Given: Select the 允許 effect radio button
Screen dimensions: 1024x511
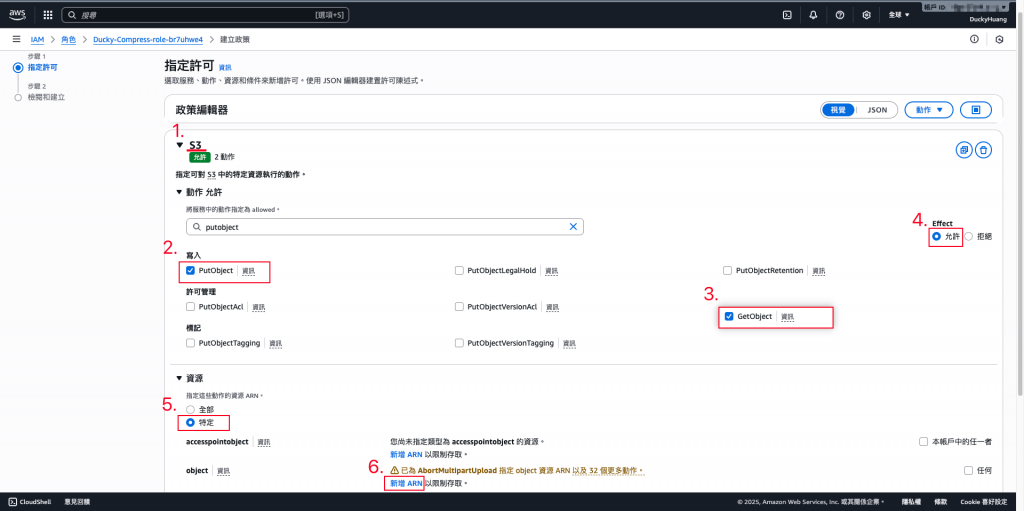Looking at the screenshot, I should point(937,237).
